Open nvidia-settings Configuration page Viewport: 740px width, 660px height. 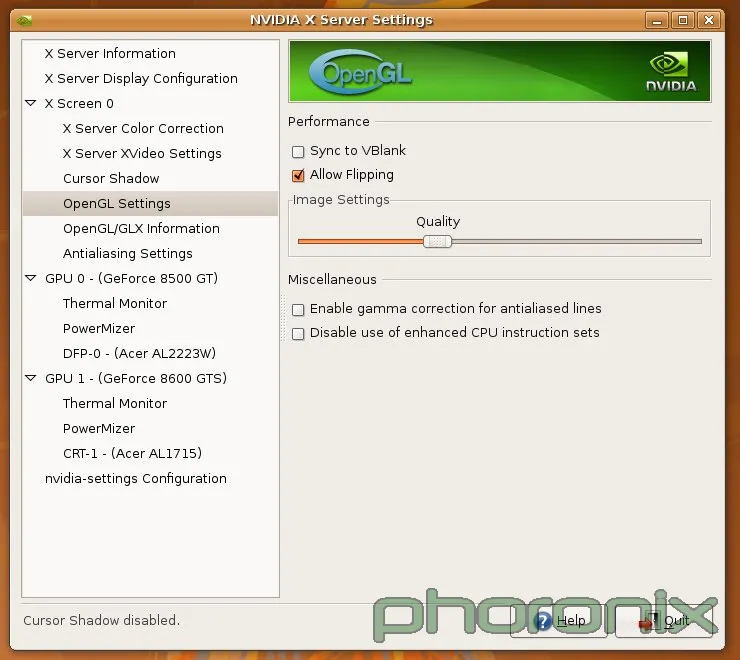click(135, 479)
